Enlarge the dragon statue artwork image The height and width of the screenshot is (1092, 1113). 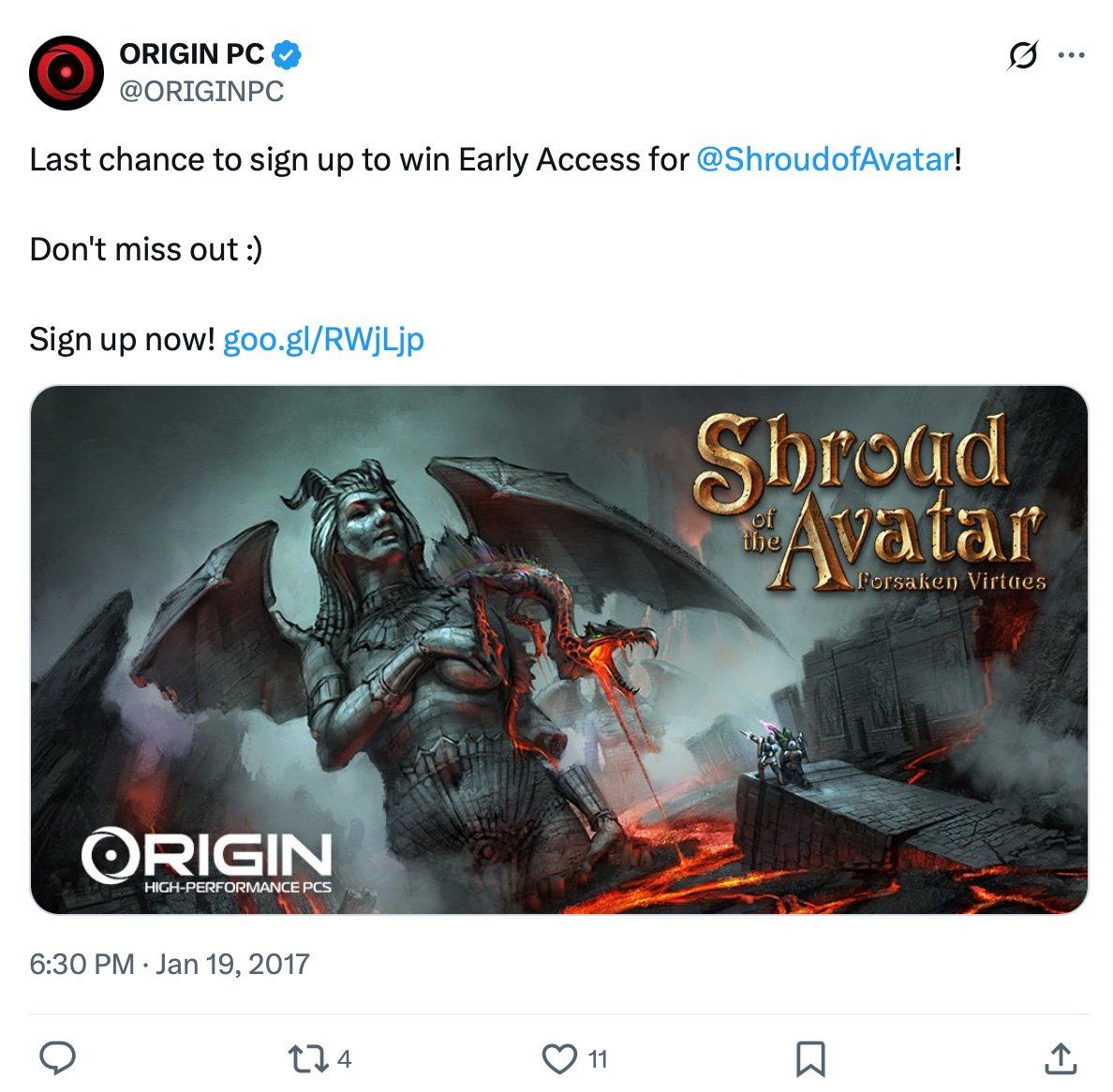point(558,650)
